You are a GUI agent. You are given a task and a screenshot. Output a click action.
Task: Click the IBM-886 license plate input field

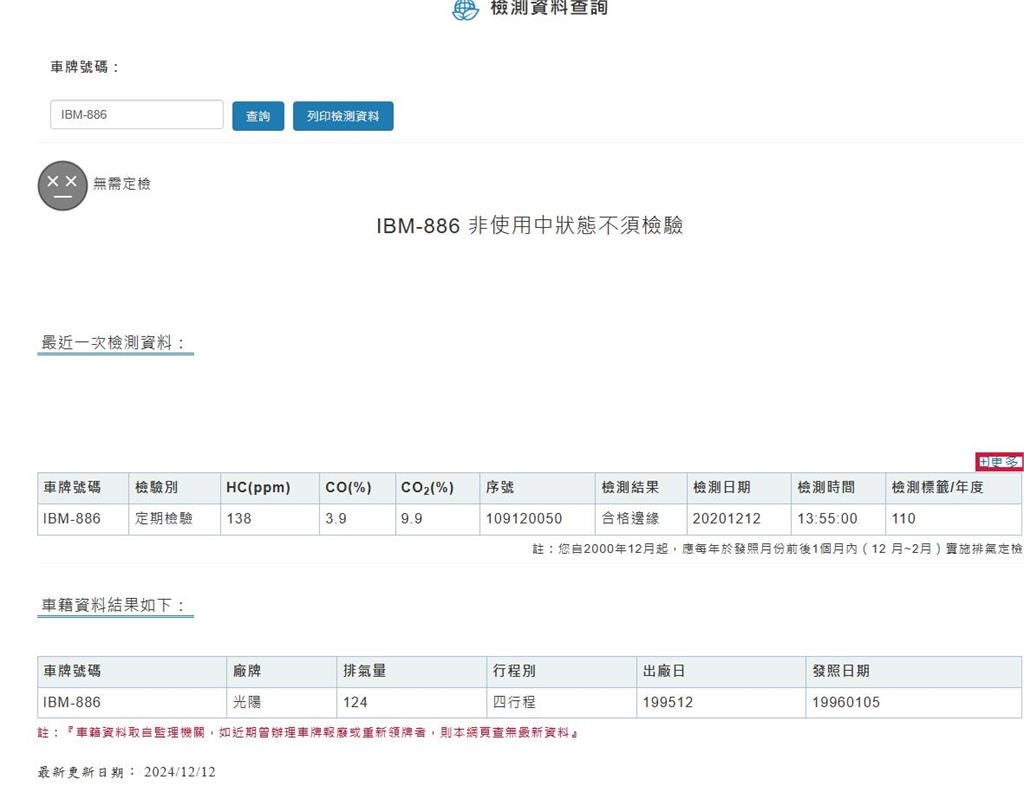(136, 114)
